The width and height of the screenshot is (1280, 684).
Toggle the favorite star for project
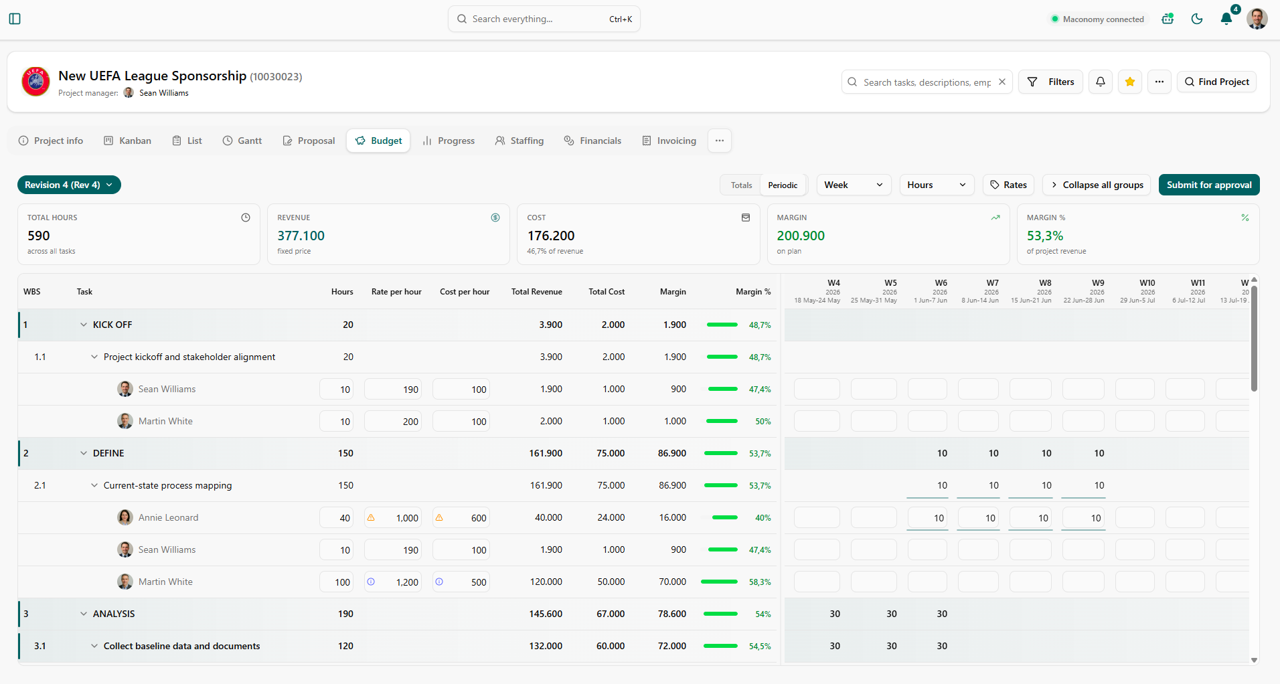[1130, 82]
